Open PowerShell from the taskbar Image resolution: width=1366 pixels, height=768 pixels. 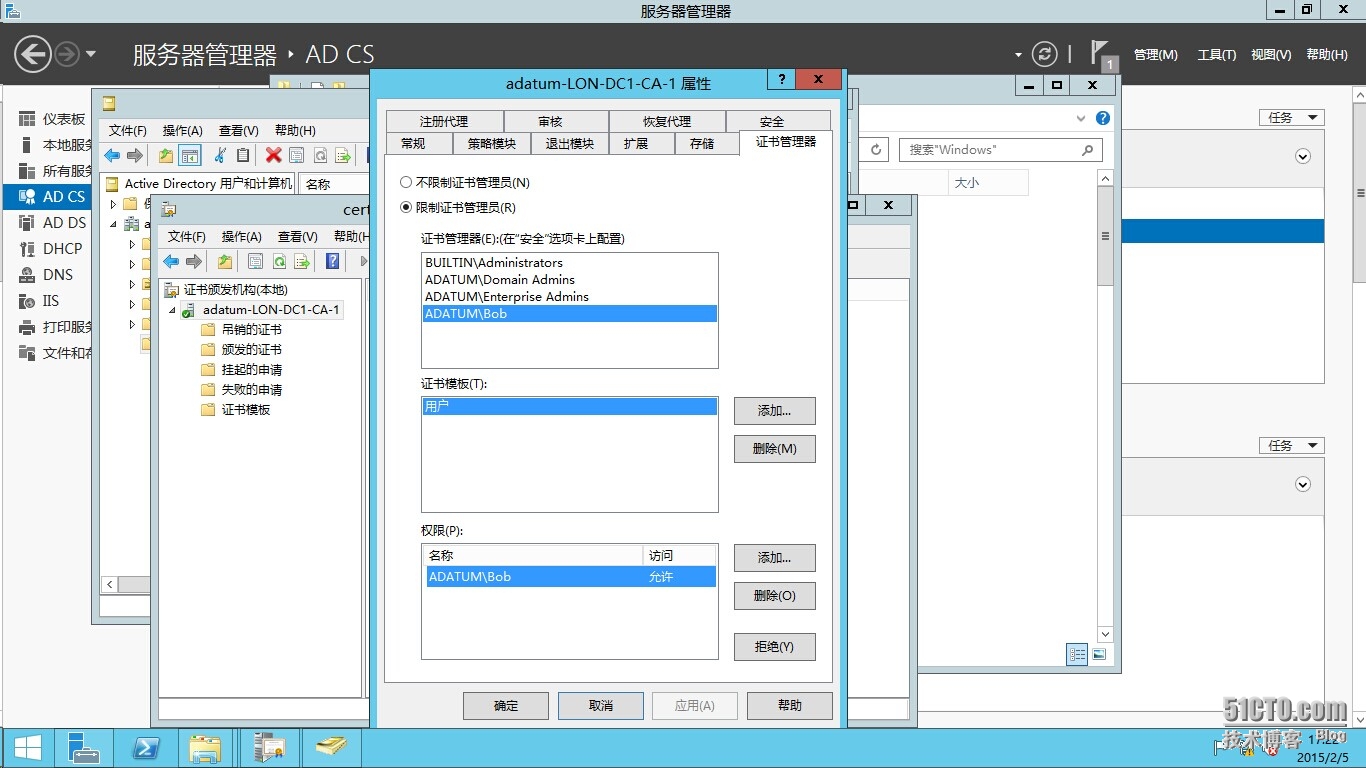click(146, 748)
